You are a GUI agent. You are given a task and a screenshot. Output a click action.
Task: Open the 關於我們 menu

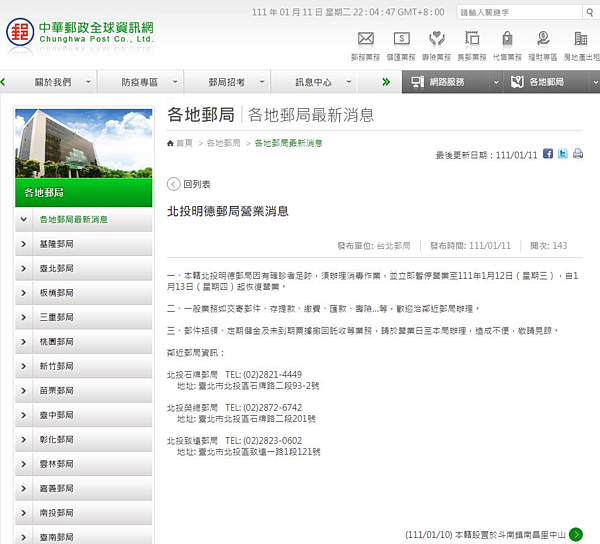tap(53, 82)
